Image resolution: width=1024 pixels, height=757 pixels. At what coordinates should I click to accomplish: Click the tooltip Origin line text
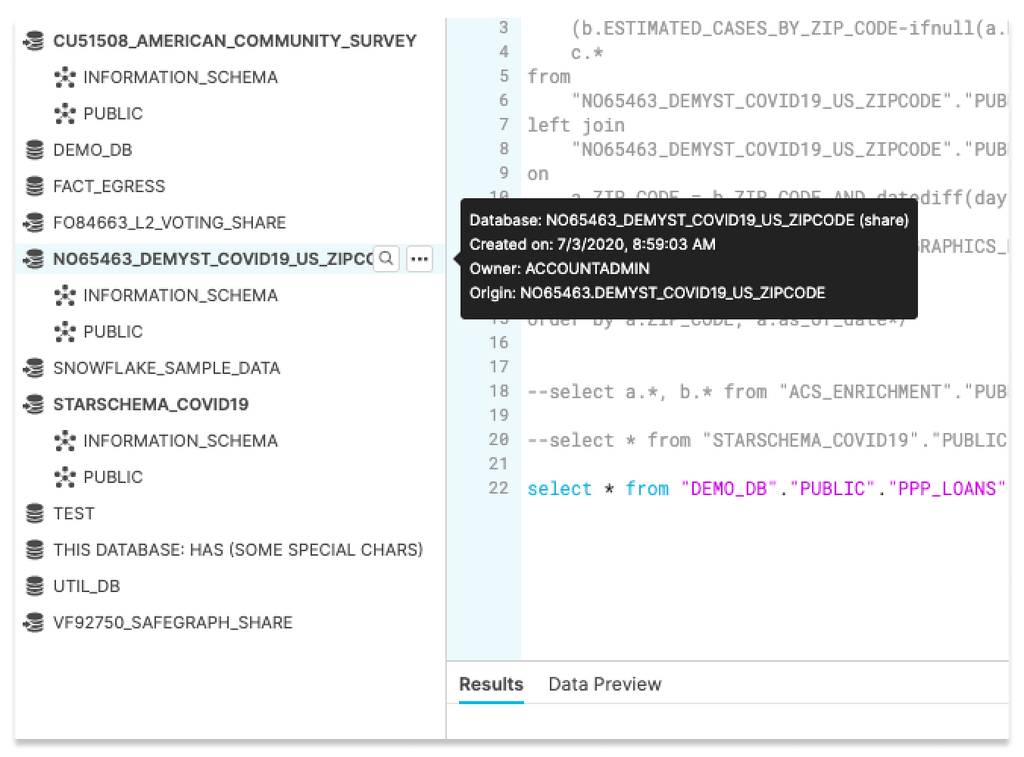click(647, 293)
